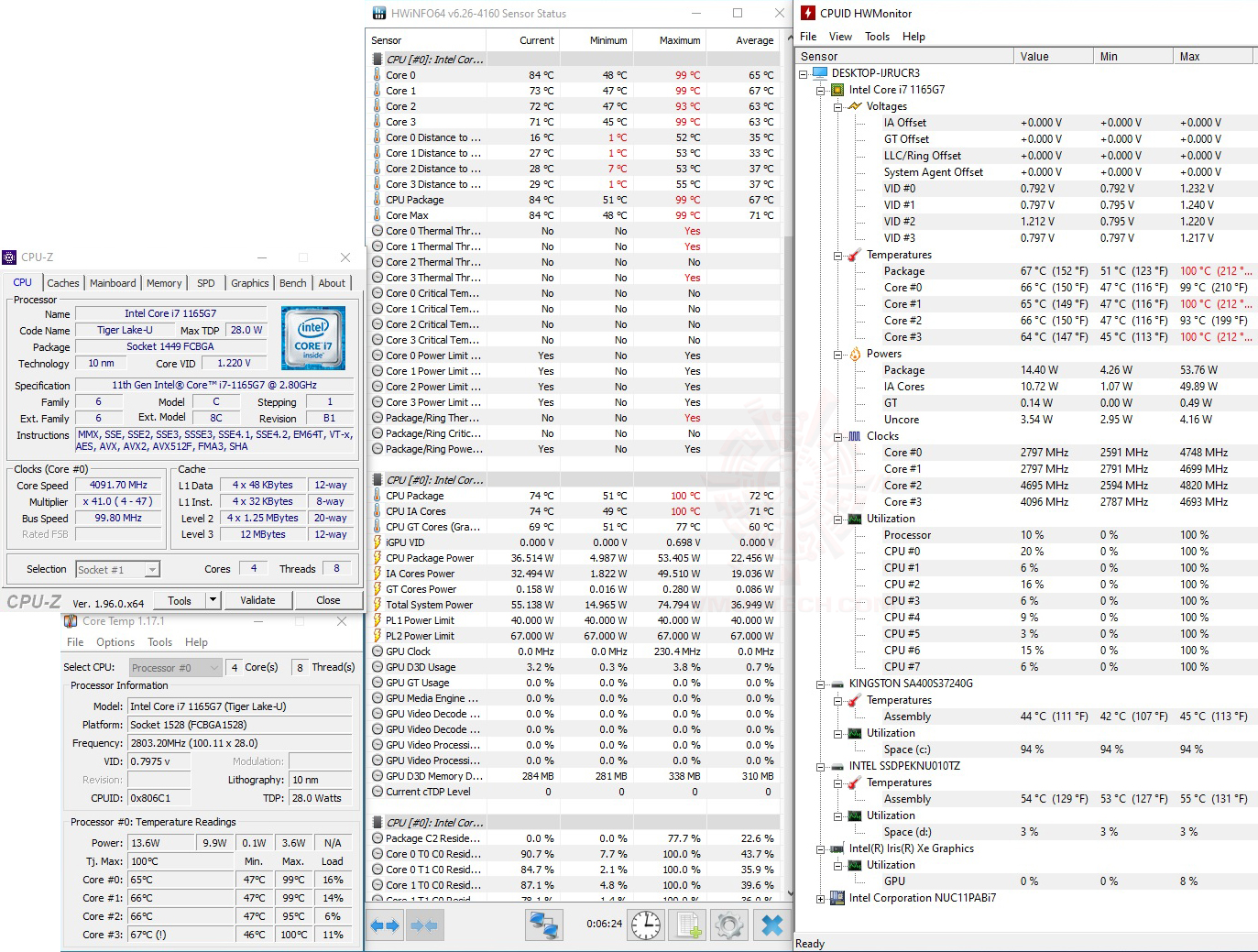Open the SPD tab in CPU-Z

pos(206,283)
